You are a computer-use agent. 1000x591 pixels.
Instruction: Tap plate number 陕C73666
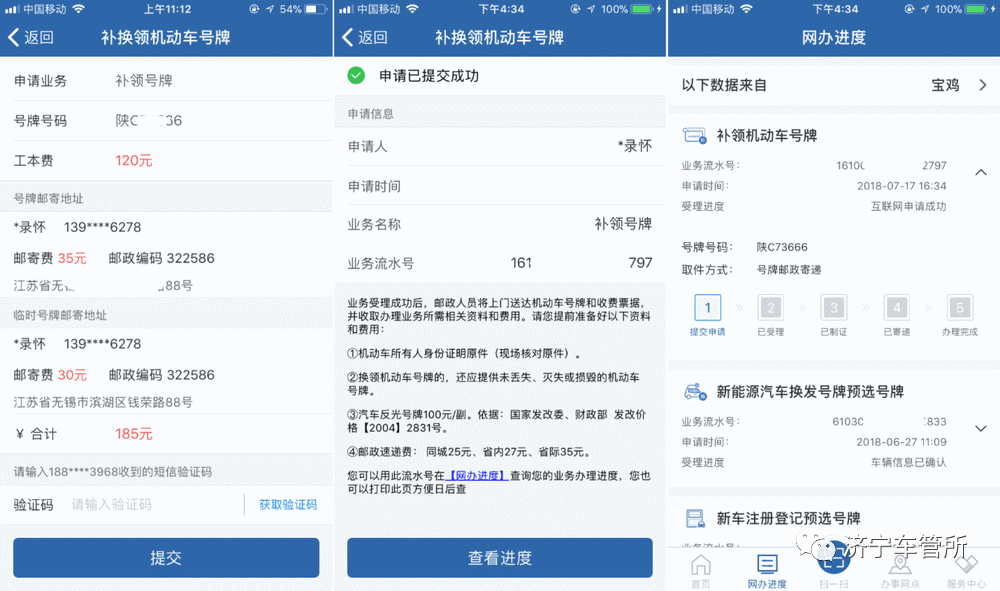tap(782, 247)
